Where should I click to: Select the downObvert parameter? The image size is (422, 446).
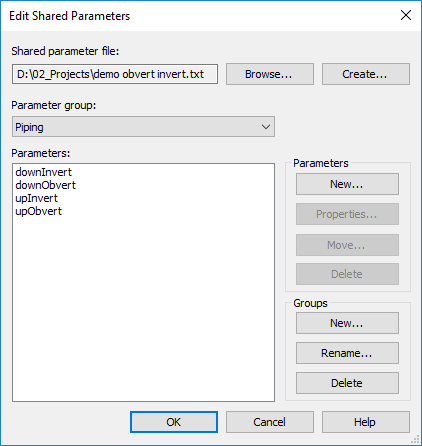pos(46,185)
